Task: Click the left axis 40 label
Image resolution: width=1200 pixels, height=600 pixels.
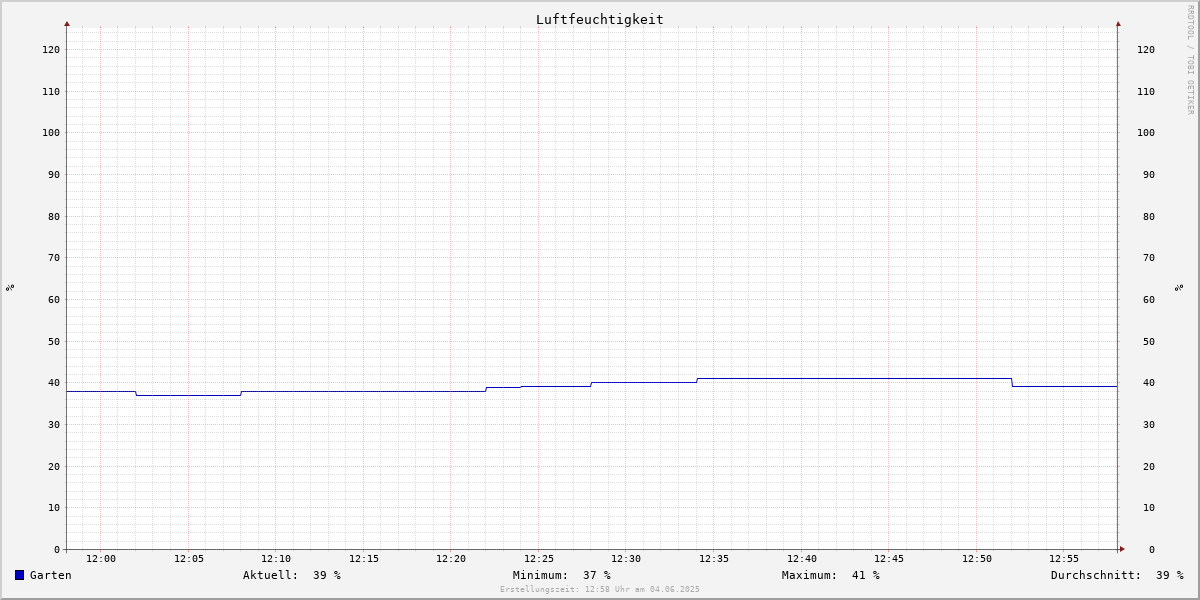Action: tap(54, 382)
